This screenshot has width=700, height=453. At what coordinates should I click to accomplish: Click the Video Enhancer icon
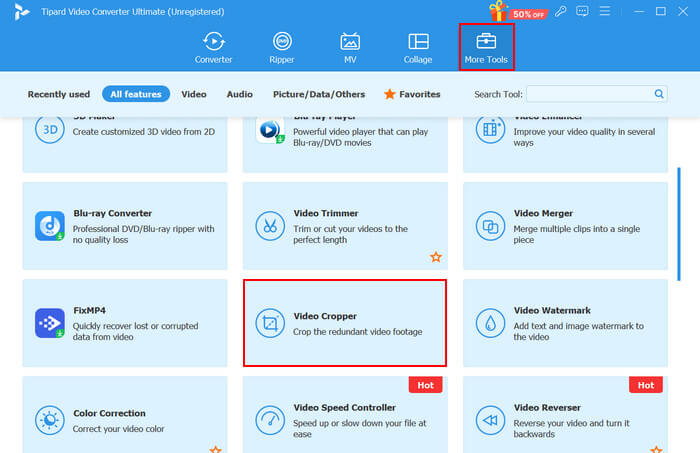[490, 129]
